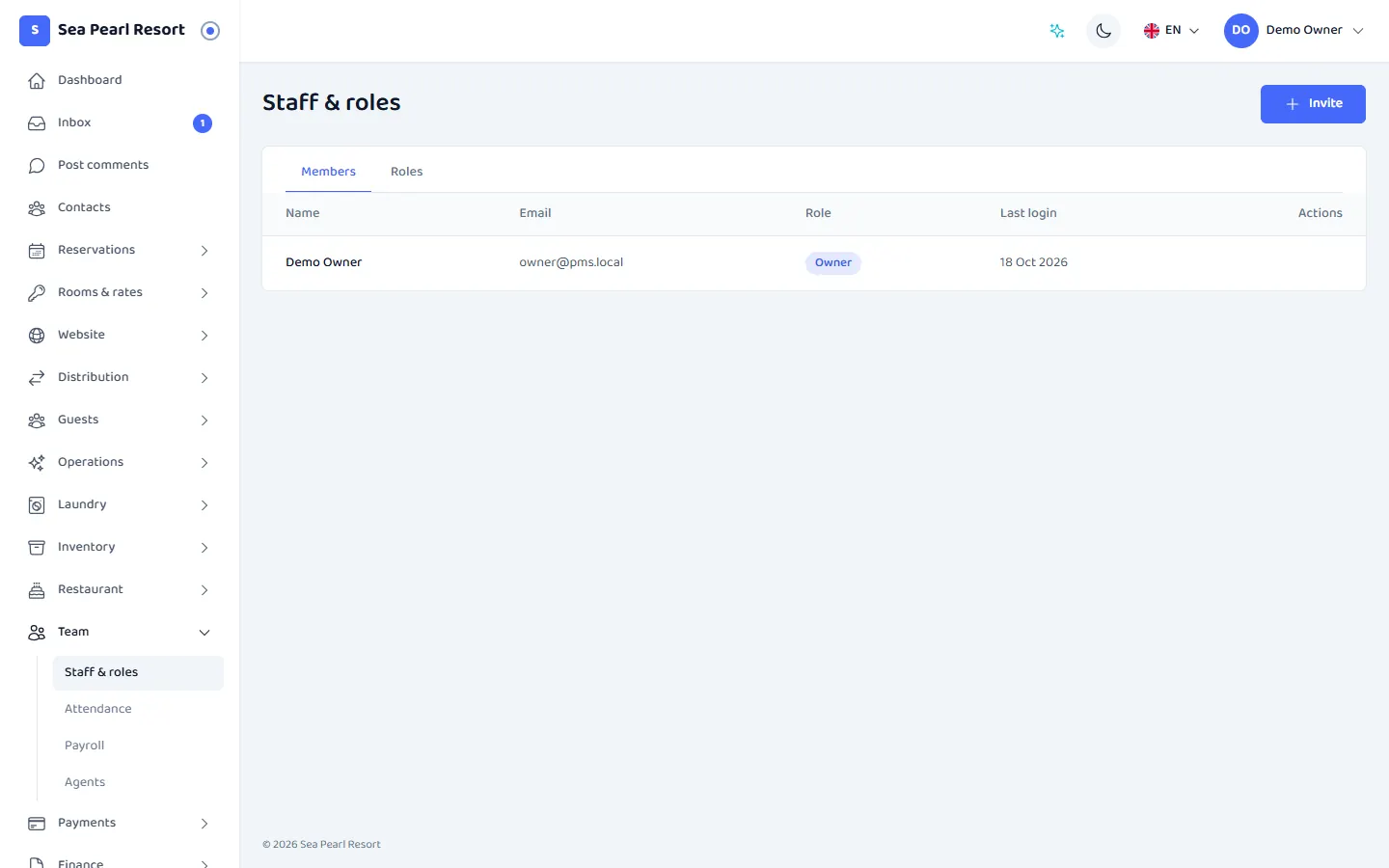The height and width of the screenshot is (868, 1389).
Task: Expand the Distribution submenu chevron
Action: tap(204, 378)
